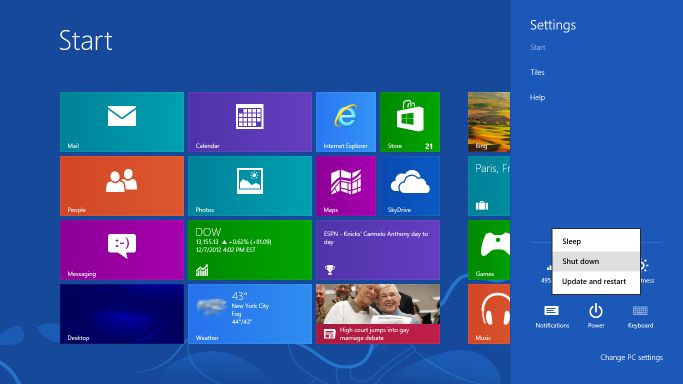Screen dimensions: 683x384
Task: Click the Keyboard icon in Settings
Action: [640, 317]
